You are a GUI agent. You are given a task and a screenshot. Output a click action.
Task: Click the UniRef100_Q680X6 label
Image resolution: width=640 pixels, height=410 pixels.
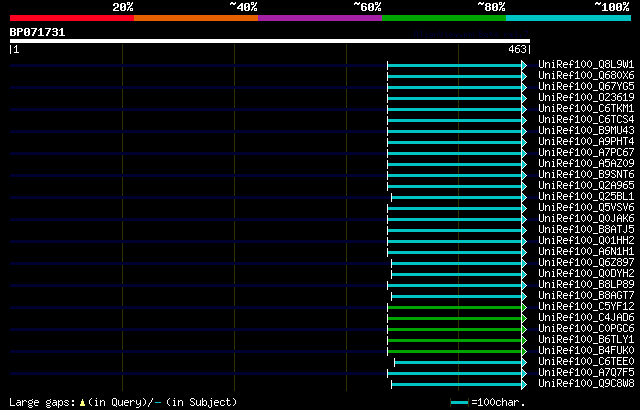click(586, 75)
